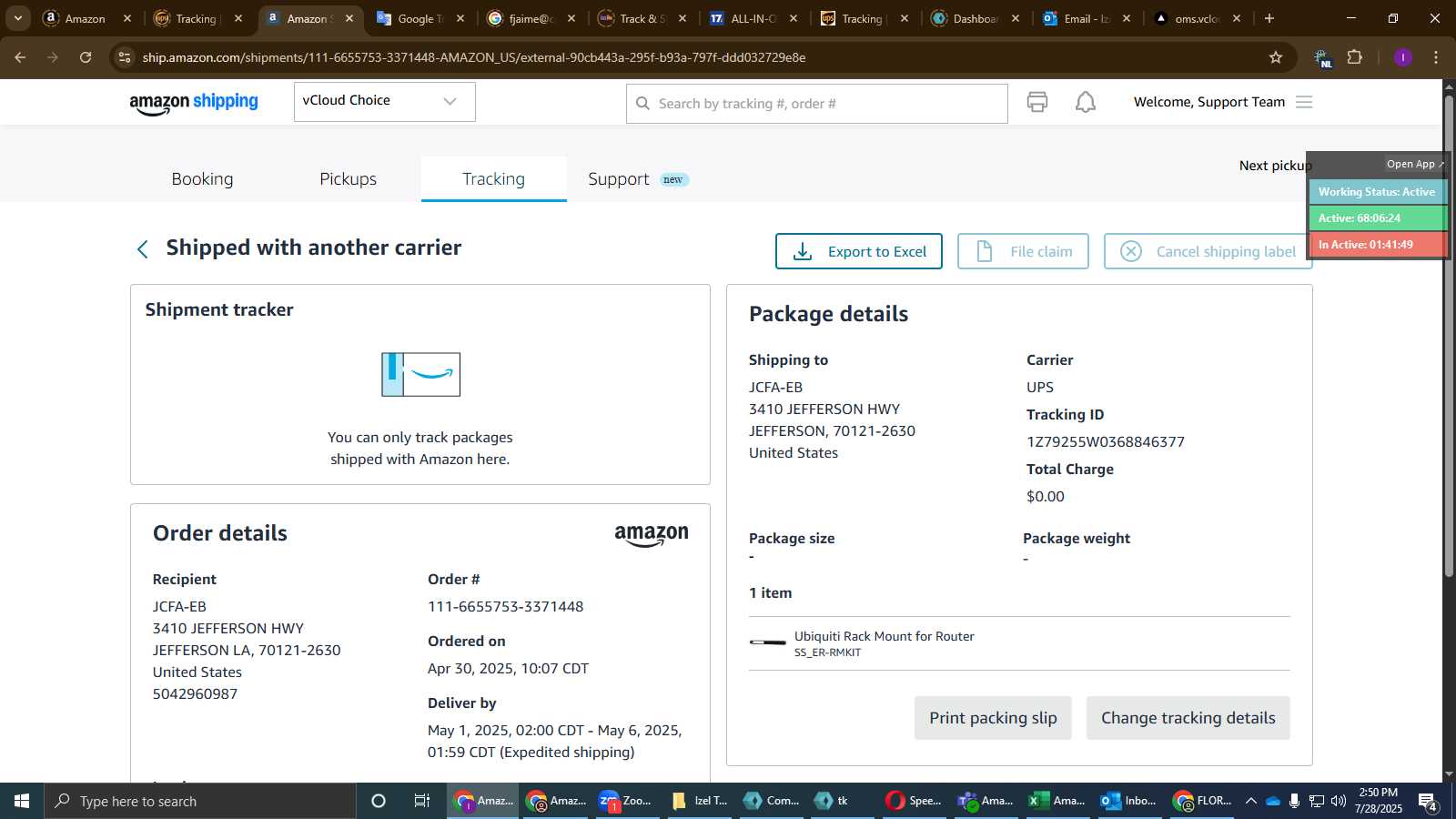Click the volume icon in system tray
Image resolution: width=1456 pixels, height=819 pixels.
[x=1338, y=801]
